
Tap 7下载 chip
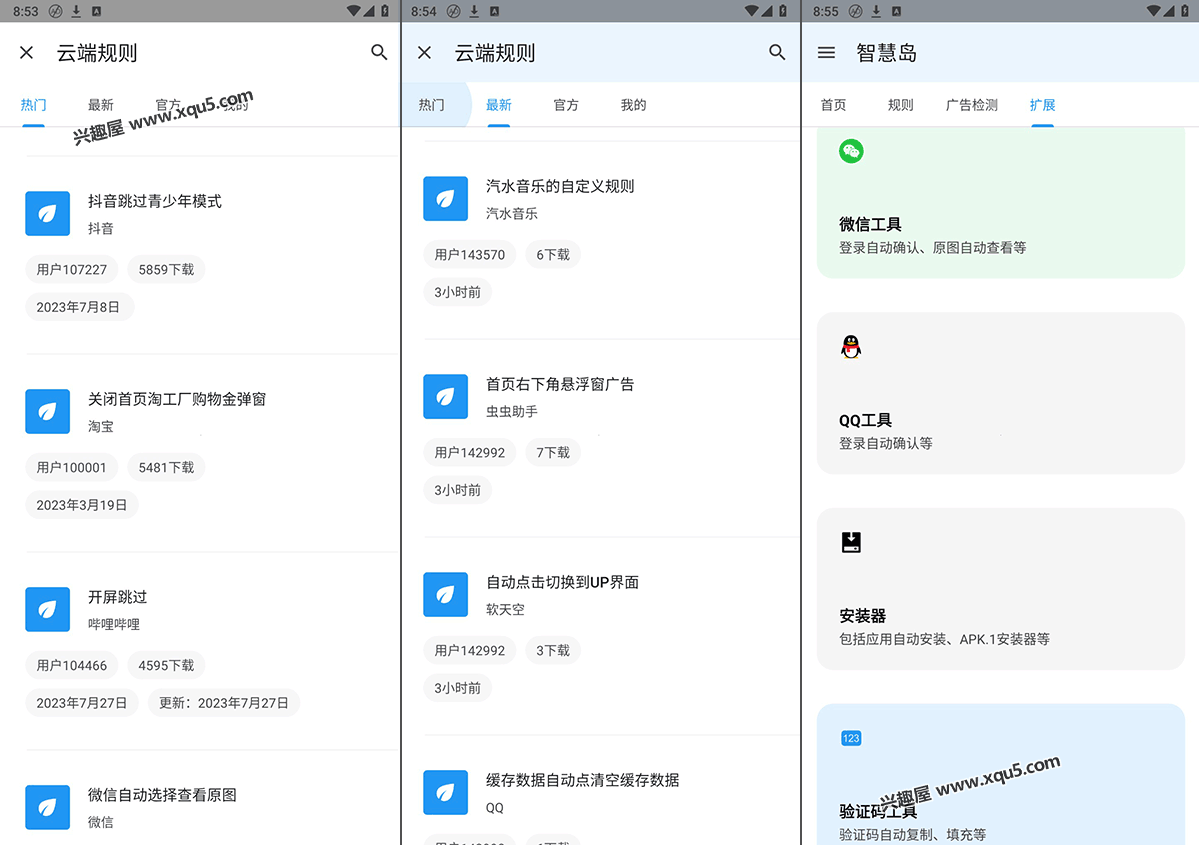click(x=553, y=453)
